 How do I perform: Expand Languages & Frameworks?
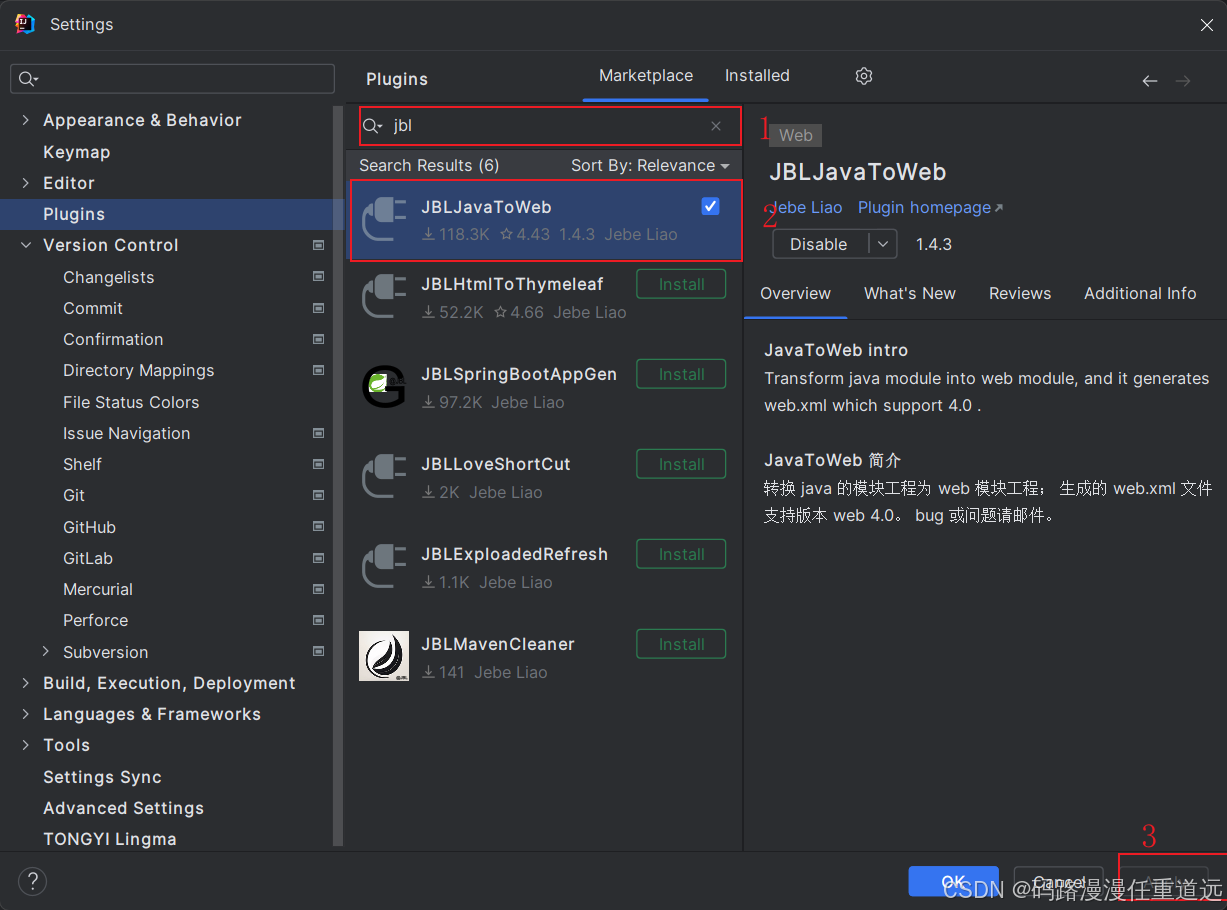pos(25,714)
